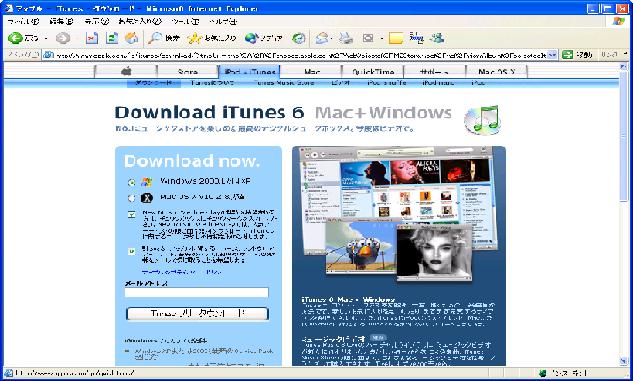The width and height of the screenshot is (633, 381).
Task: Open the iPod shuffle sub-navigation link
Action: (387, 83)
